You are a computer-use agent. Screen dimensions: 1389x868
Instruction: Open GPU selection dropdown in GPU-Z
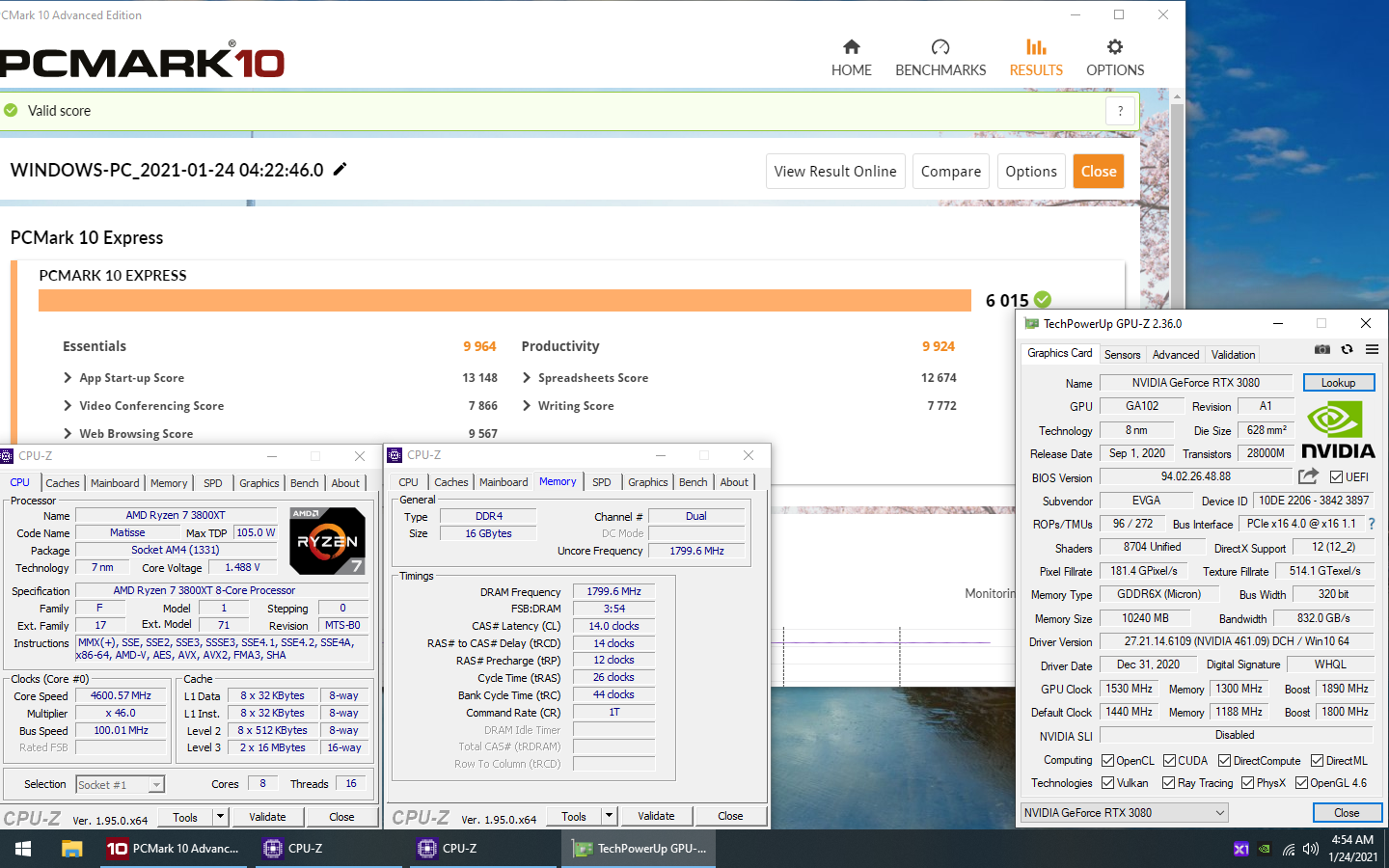[1125, 813]
